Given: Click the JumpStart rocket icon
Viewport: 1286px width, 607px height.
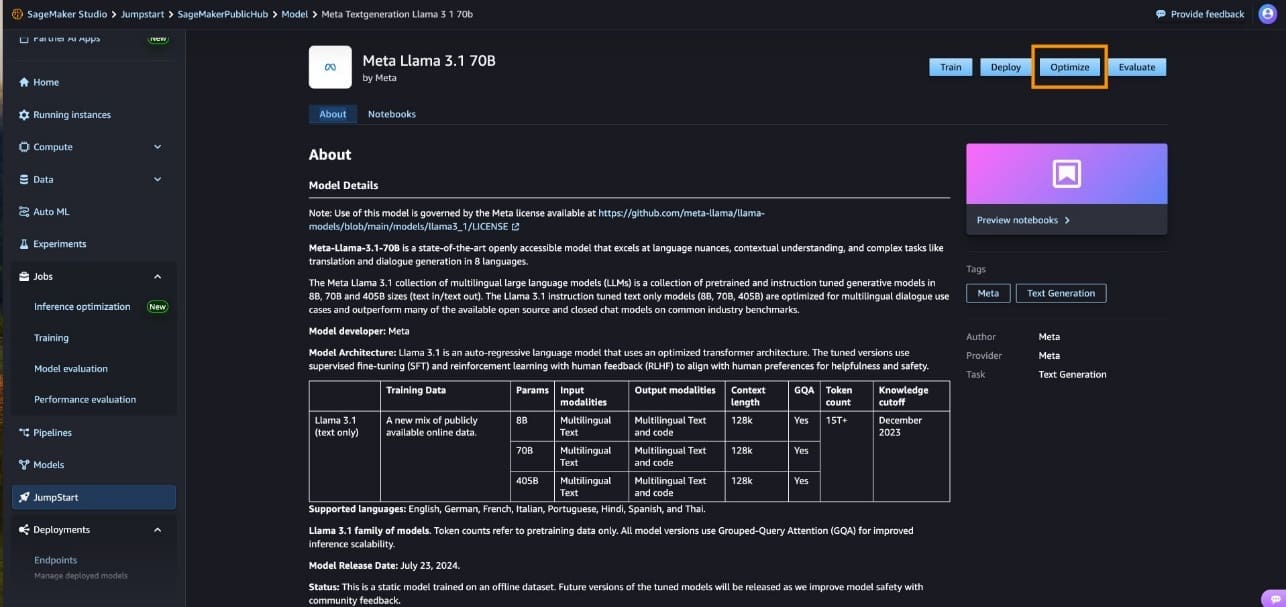Looking at the screenshot, I should tap(24, 497).
